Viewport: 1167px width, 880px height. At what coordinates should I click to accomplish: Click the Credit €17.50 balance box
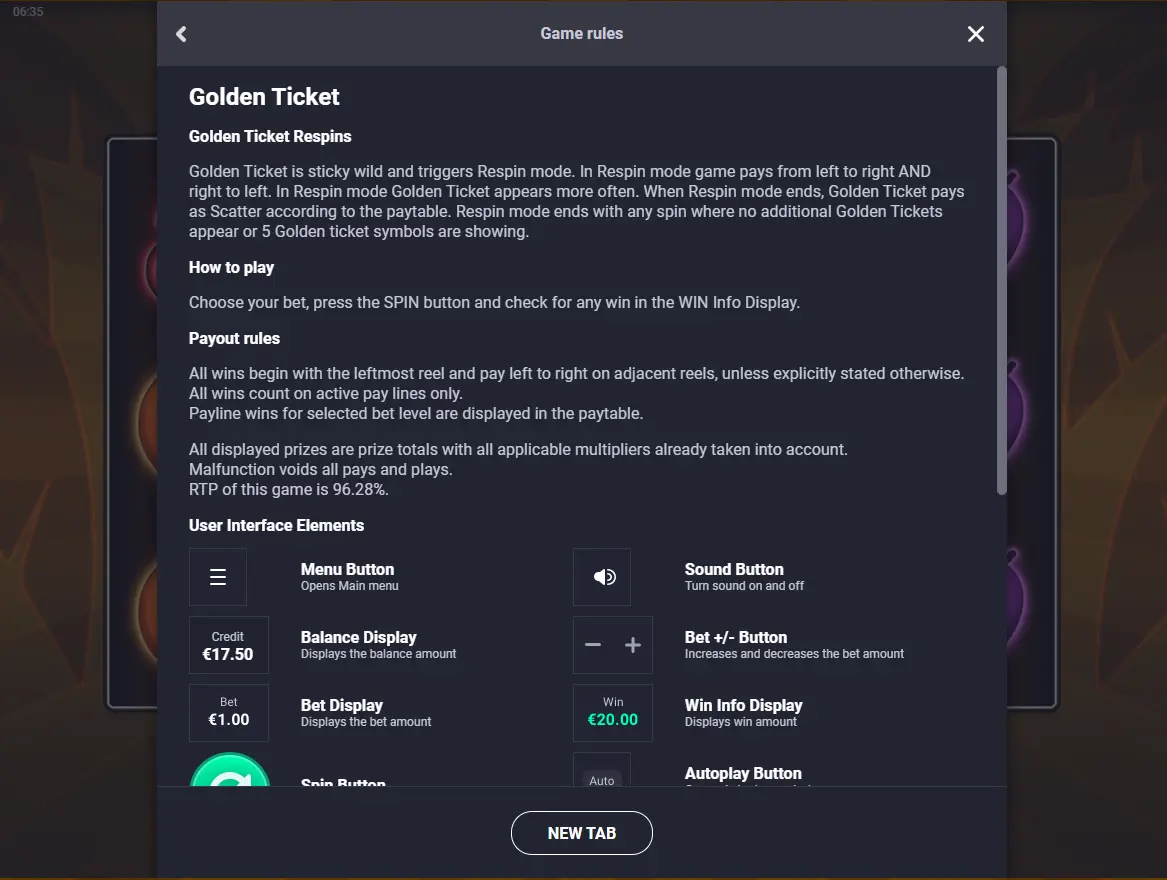tap(228, 645)
